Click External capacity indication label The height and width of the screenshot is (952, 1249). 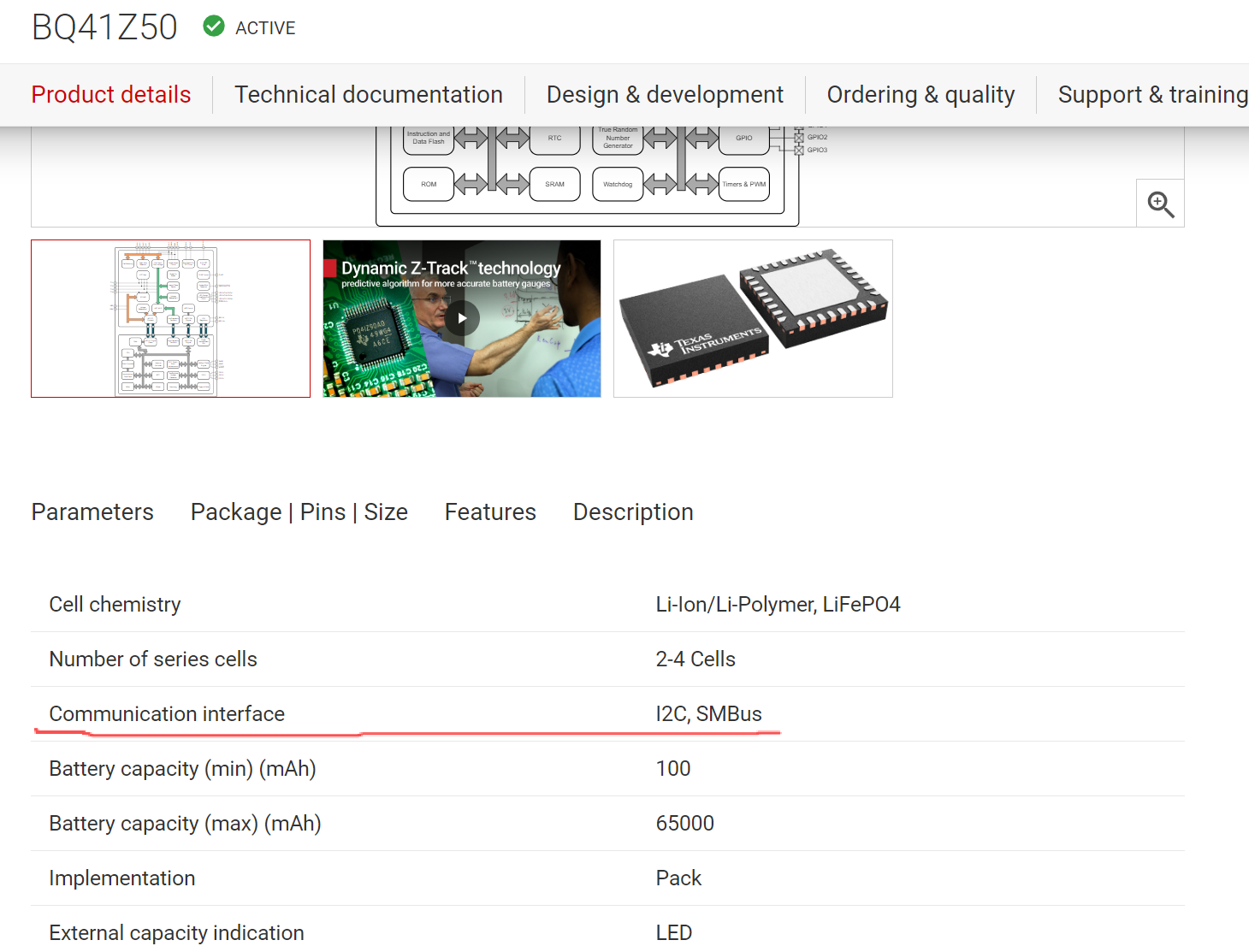pos(176,932)
